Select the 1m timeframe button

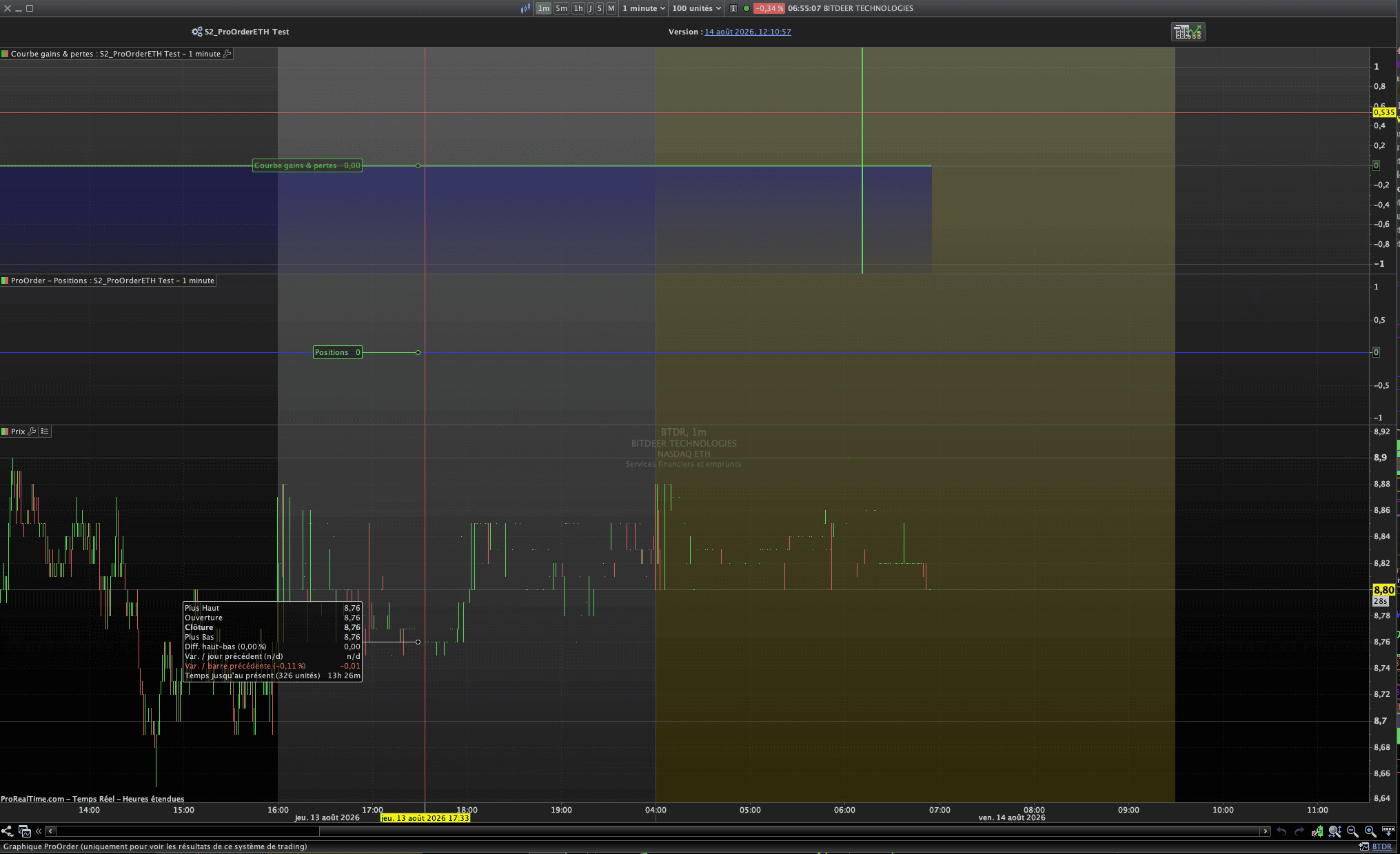(543, 8)
